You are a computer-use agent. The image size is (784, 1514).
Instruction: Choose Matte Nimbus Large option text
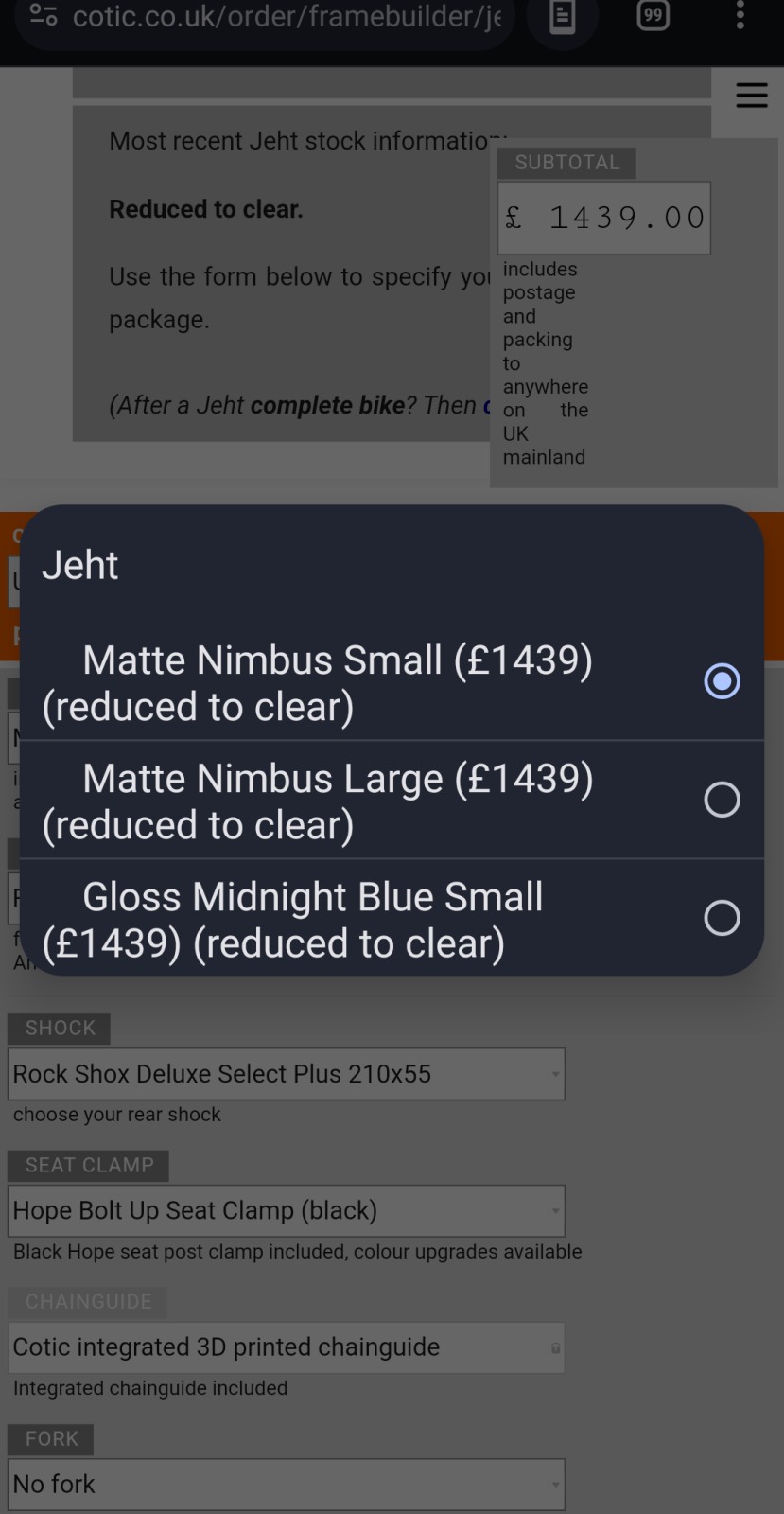point(318,801)
